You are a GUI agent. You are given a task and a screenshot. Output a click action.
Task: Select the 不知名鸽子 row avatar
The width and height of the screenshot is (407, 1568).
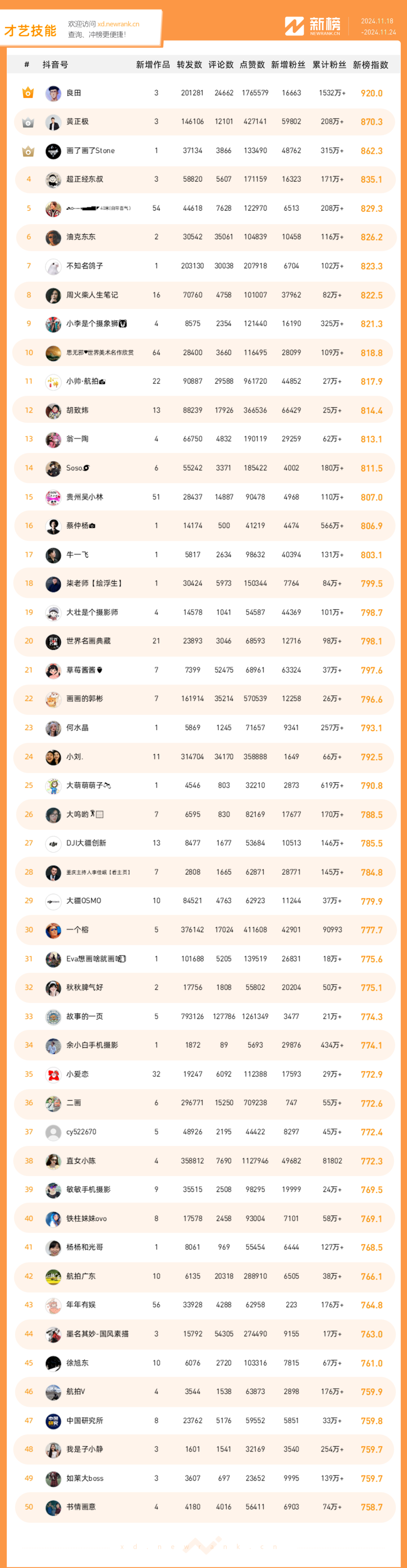pos(54,267)
